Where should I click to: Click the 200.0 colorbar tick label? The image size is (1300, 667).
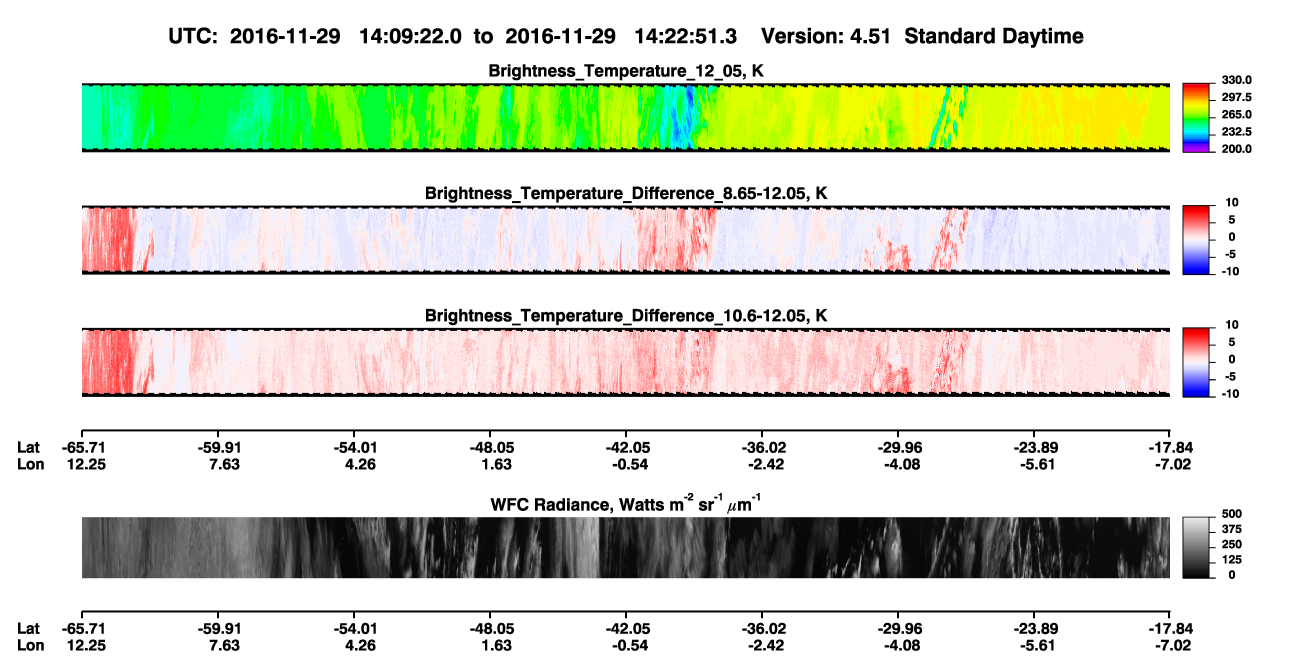1237,148
